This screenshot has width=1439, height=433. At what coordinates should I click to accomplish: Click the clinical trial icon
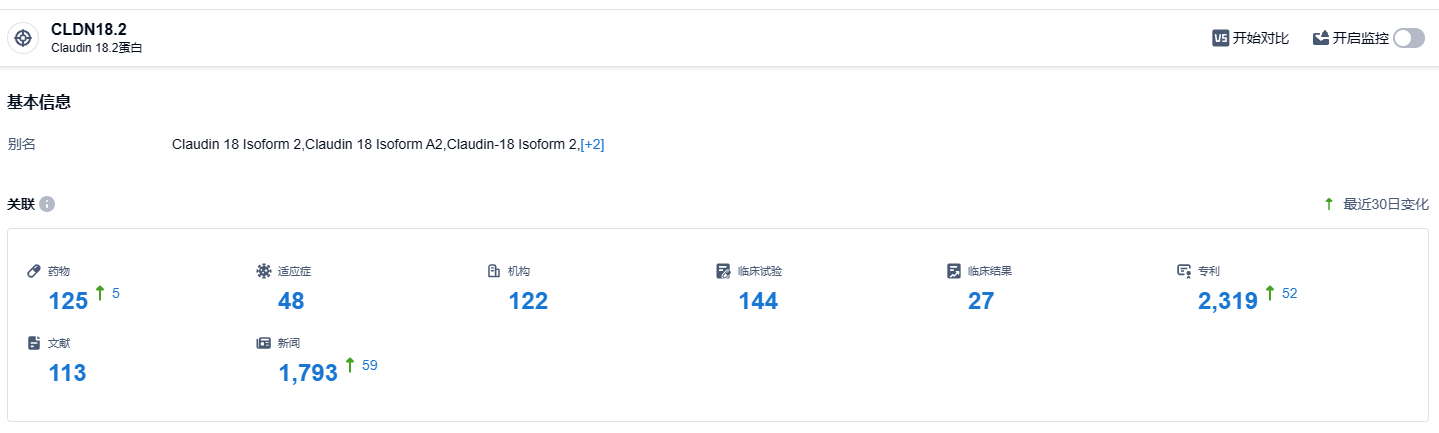[x=724, y=271]
